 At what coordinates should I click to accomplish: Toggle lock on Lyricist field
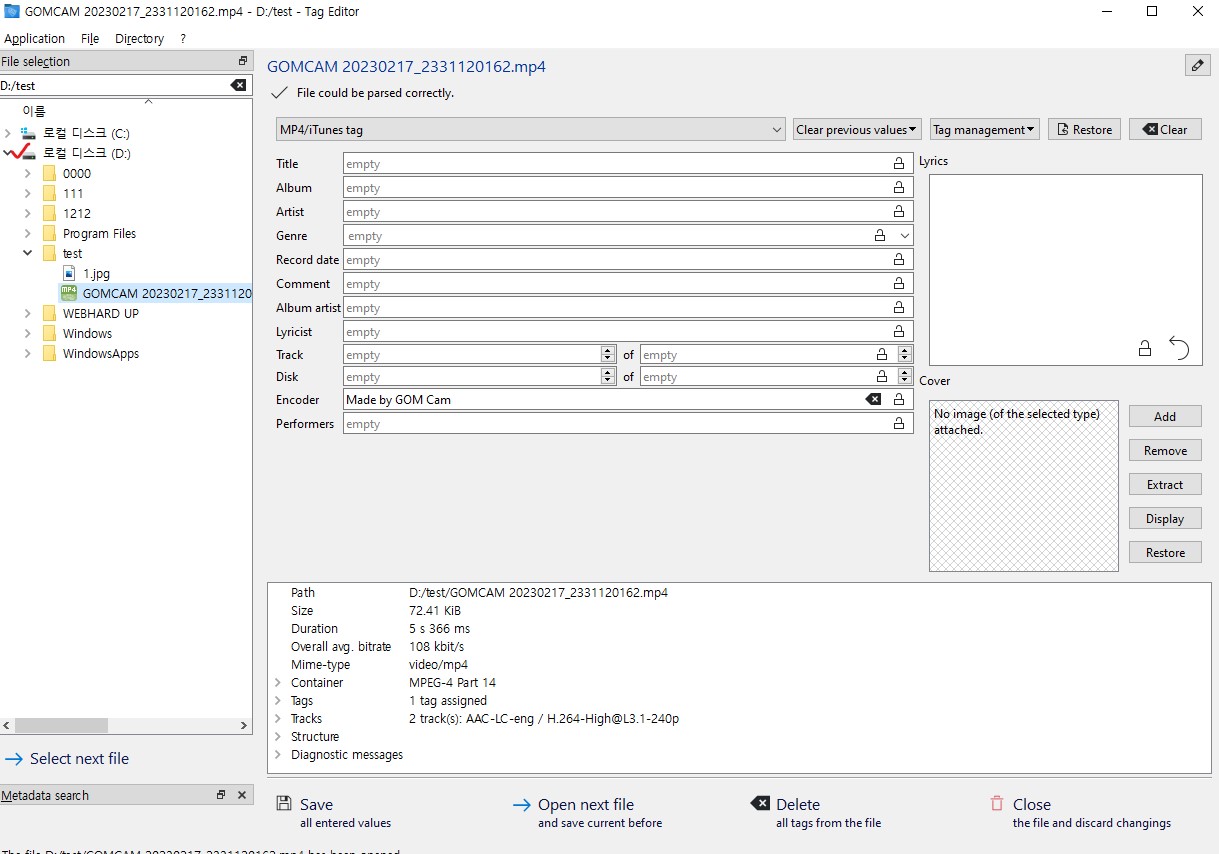899,331
